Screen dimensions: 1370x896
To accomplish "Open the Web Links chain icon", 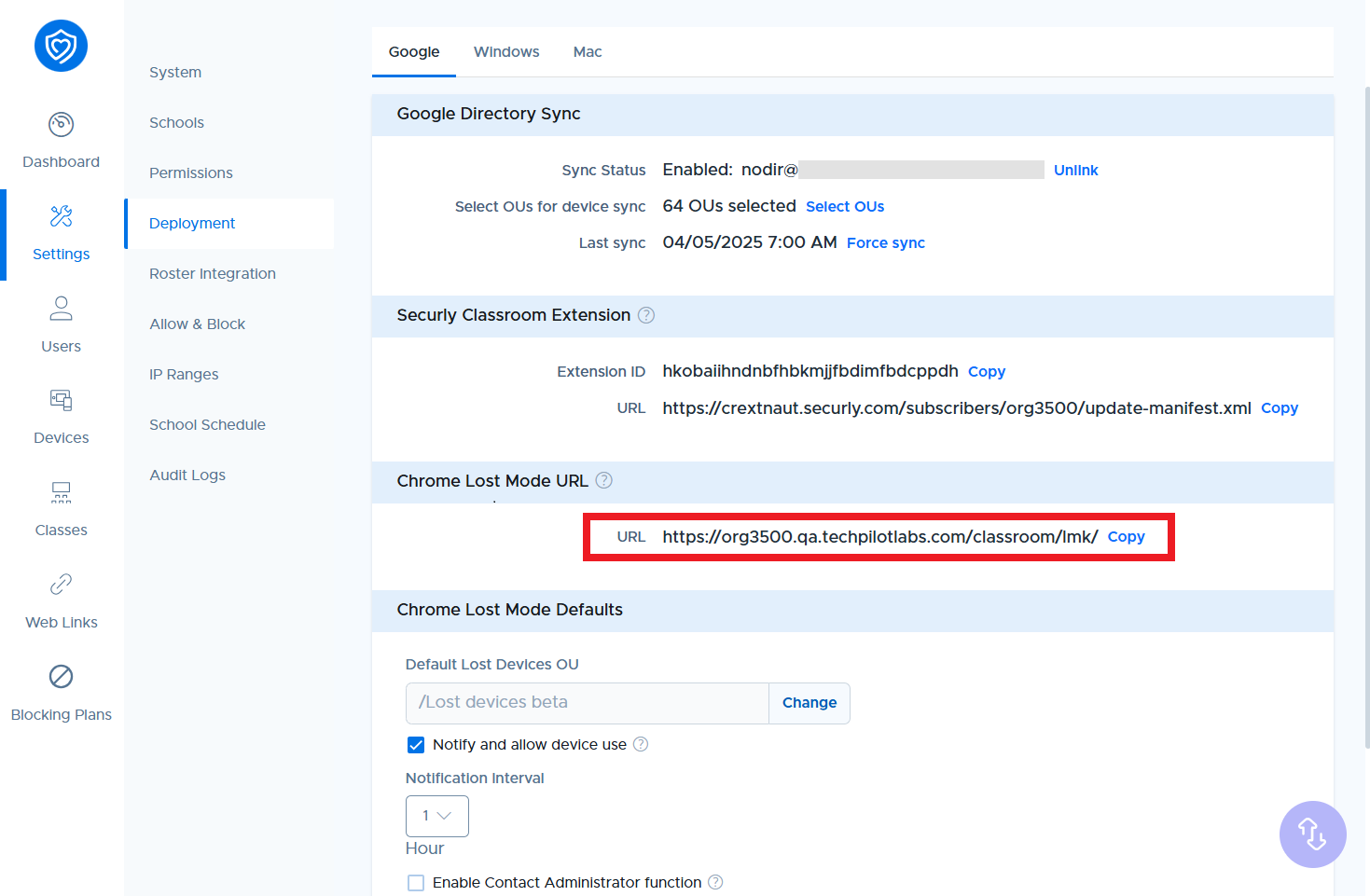I will [x=61, y=584].
